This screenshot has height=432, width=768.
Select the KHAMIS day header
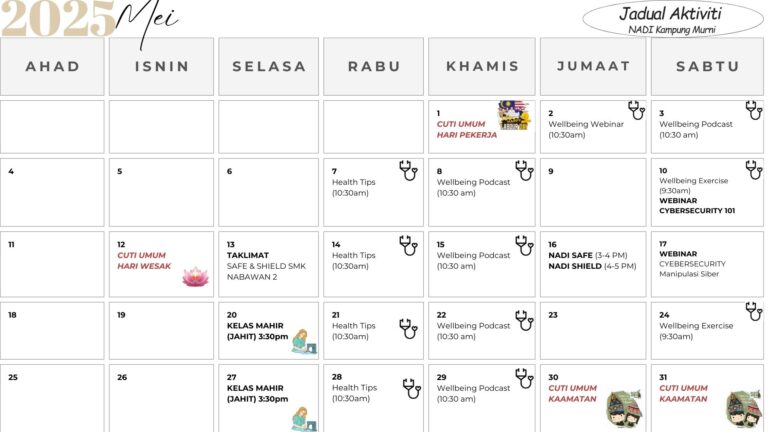click(x=482, y=67)
